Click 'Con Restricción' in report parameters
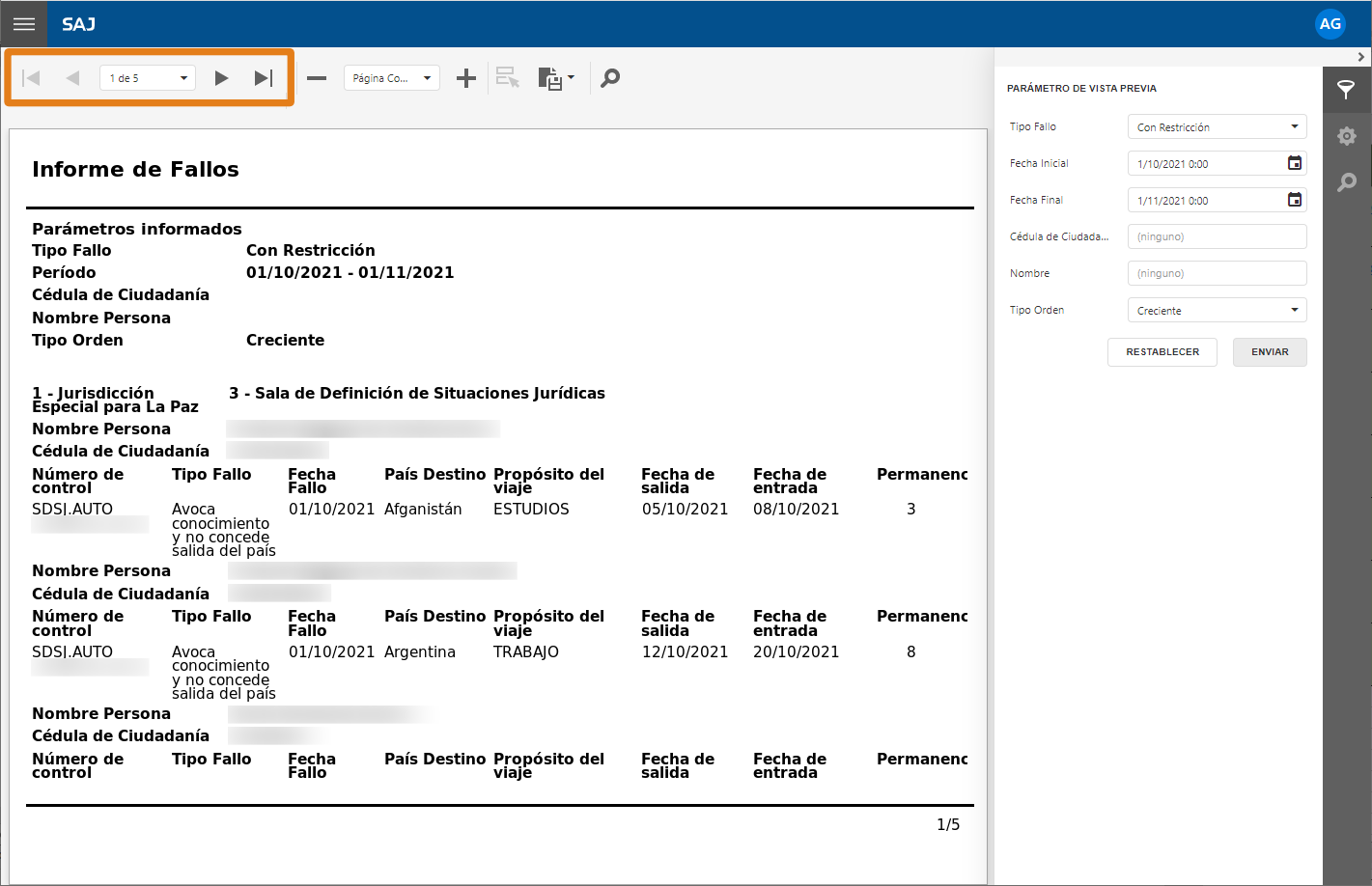Viewport: 1372px width, 886px height. point(310,250)
